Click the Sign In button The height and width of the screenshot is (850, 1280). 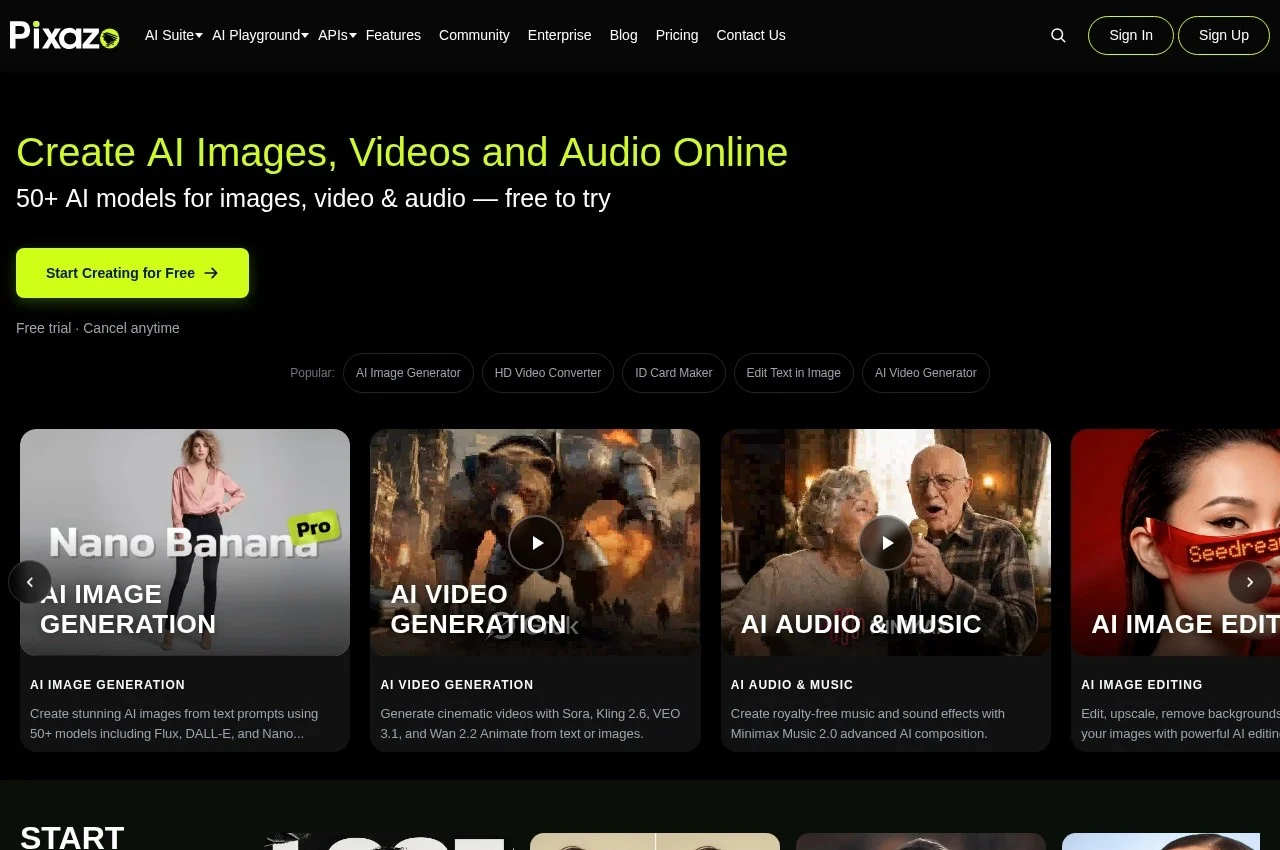[x=1131, y=35]
